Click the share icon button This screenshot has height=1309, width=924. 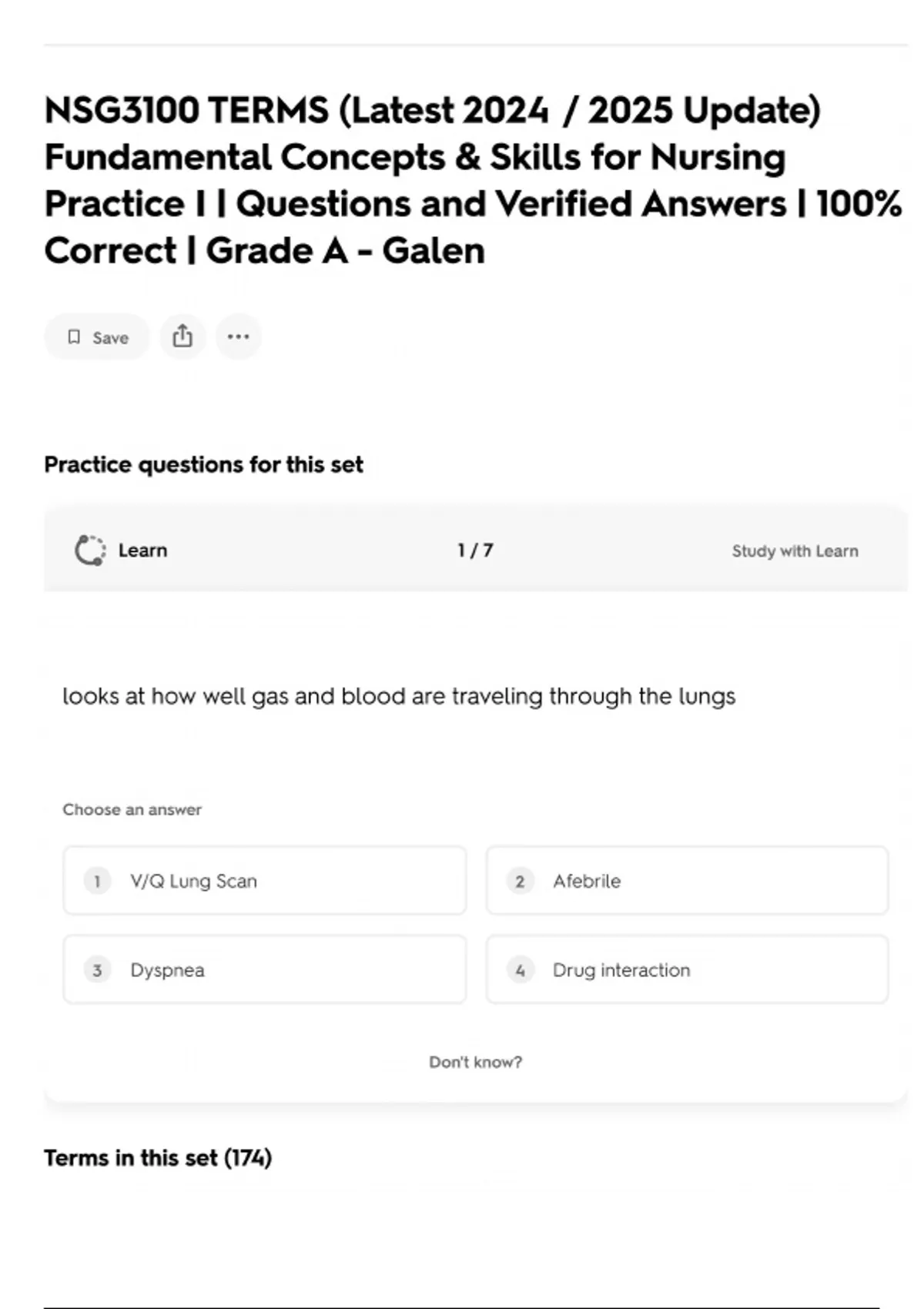182,336
